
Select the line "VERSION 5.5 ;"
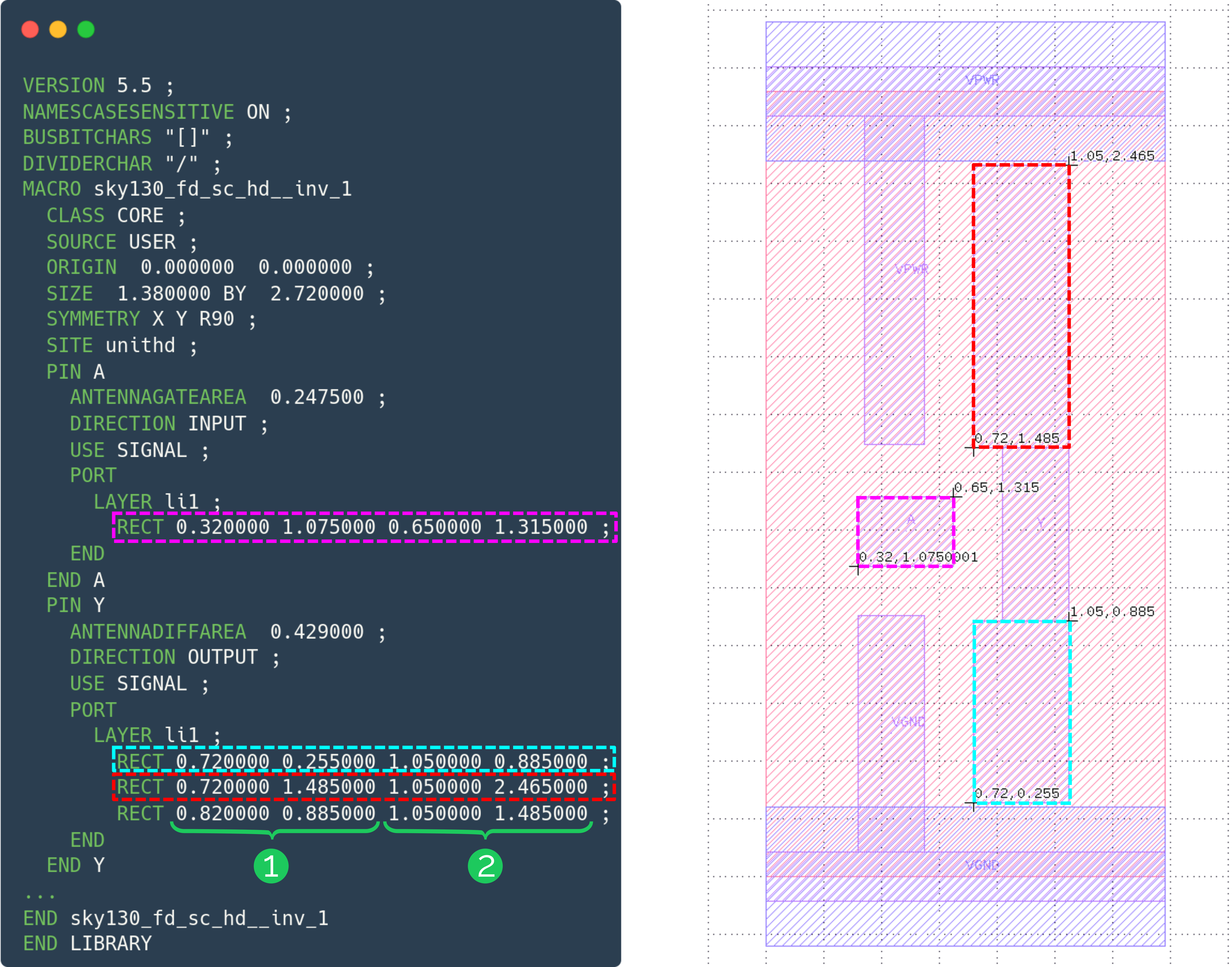[99, 85]
